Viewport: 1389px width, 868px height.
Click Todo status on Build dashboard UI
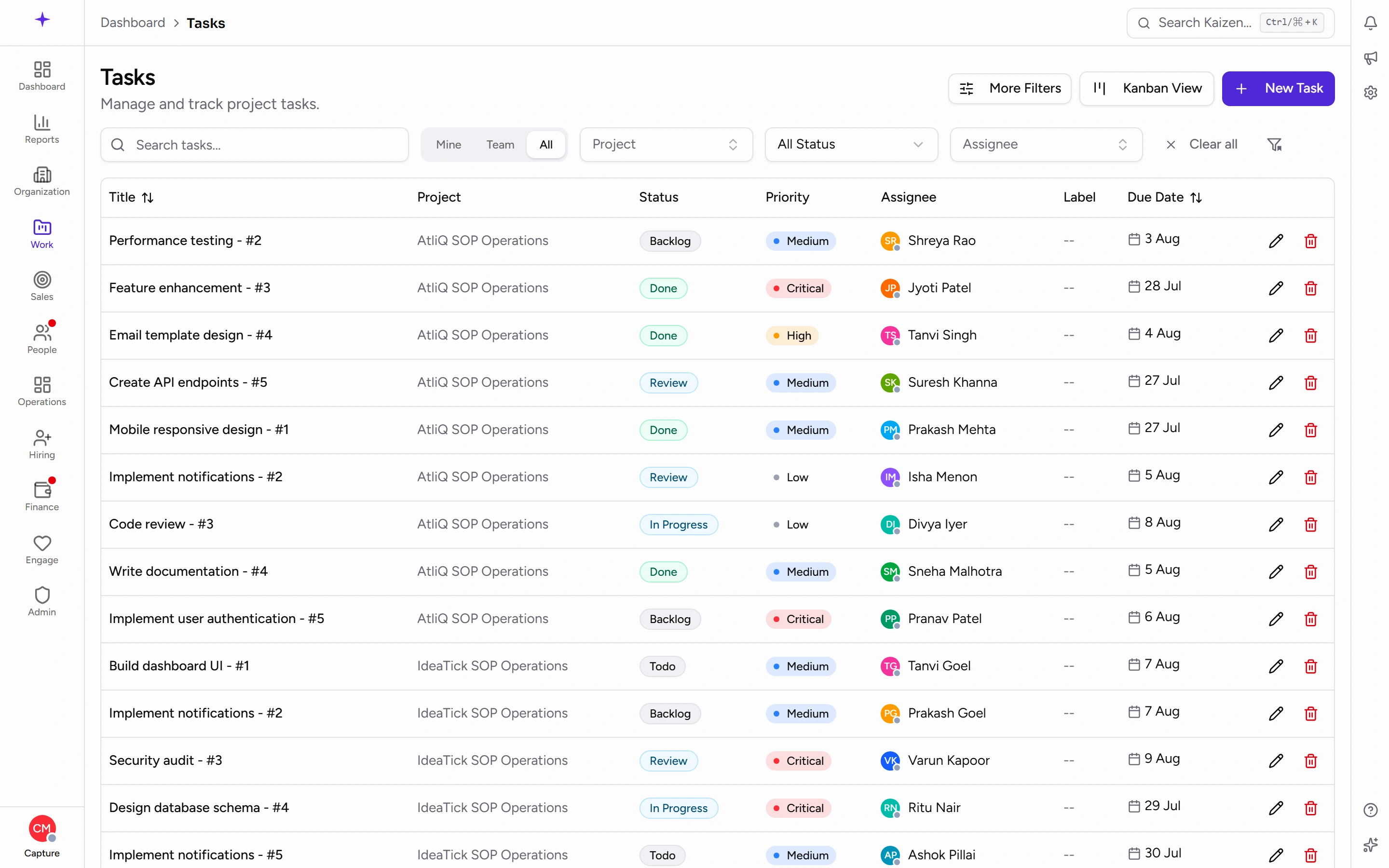[x=662, y=666]
